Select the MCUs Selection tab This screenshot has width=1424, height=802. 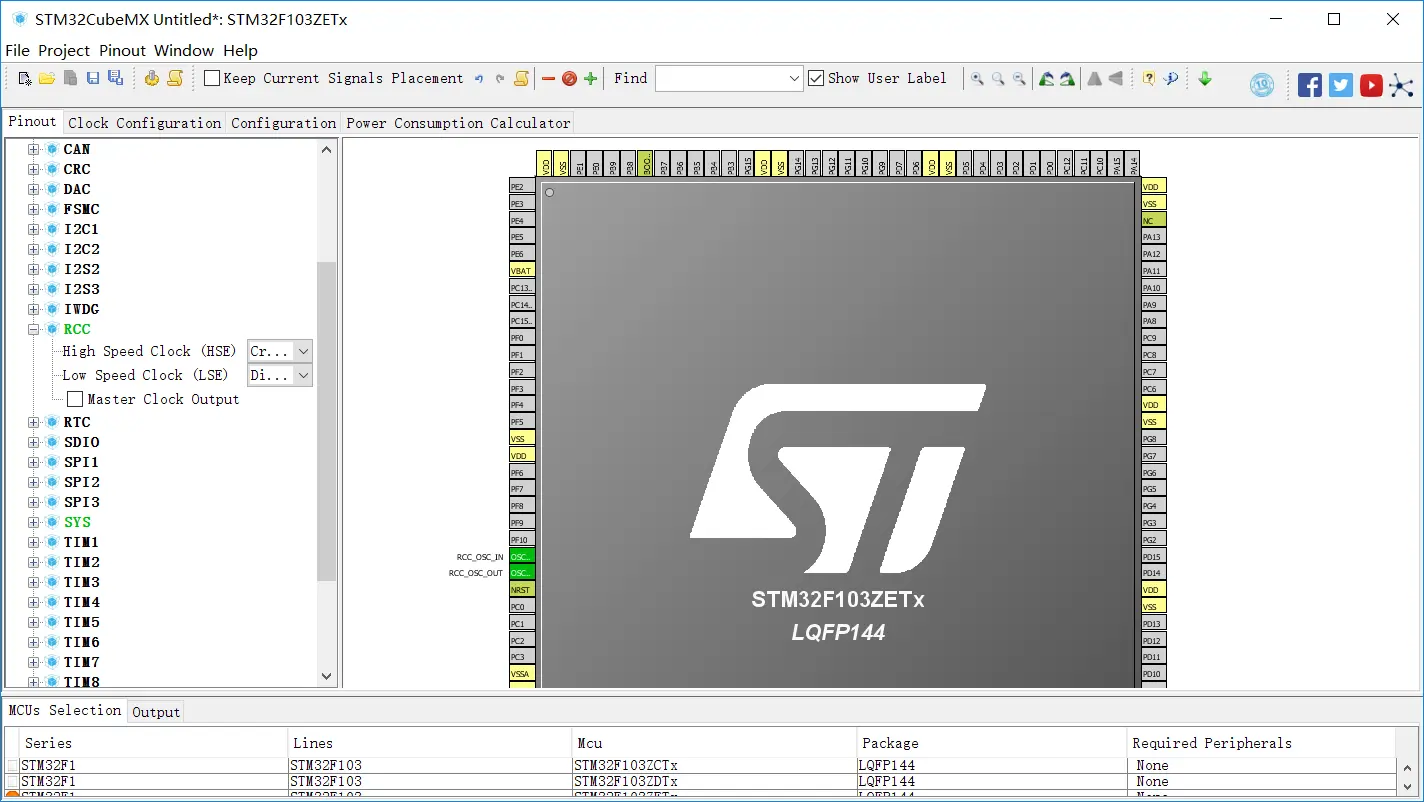(65, 710)
